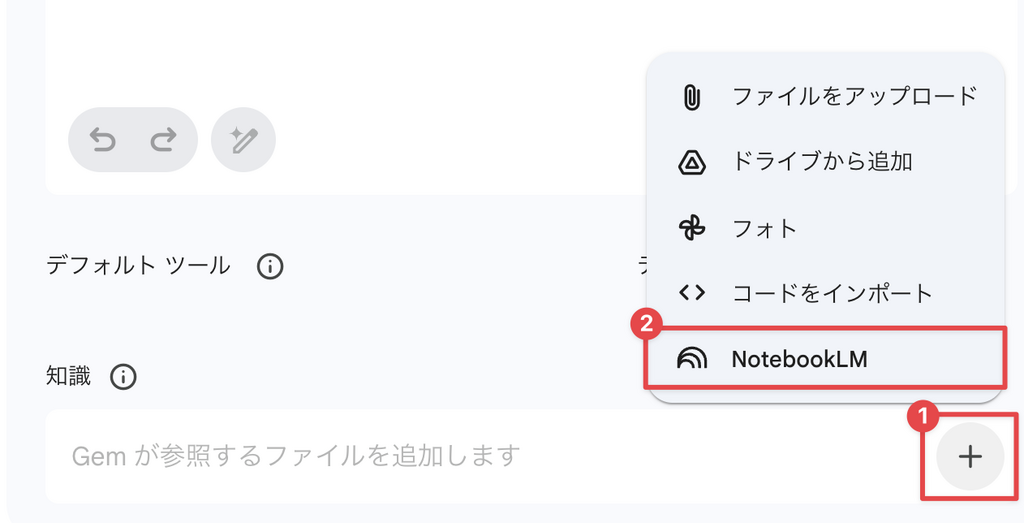Click the white text area above undo
Image resolution: width=1024 pixels, height=523 pixels.
pos(340,50)
